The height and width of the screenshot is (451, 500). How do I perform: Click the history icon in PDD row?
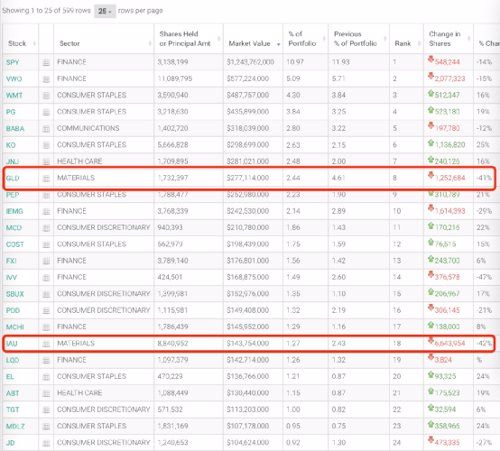[46, 311]
